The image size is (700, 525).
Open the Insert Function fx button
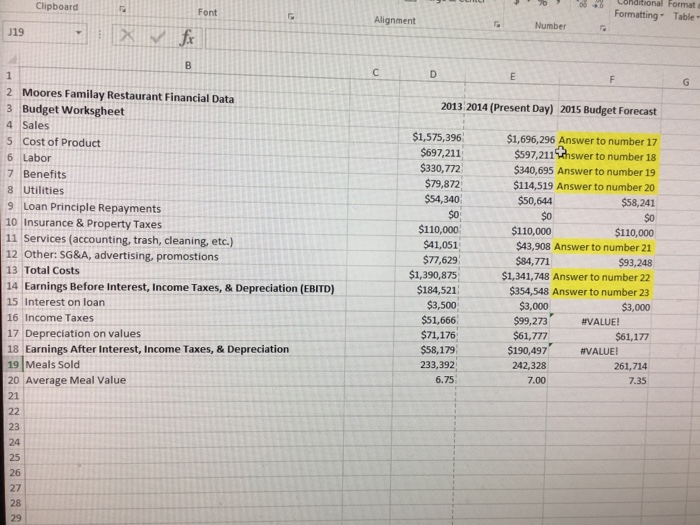(187, 38)
